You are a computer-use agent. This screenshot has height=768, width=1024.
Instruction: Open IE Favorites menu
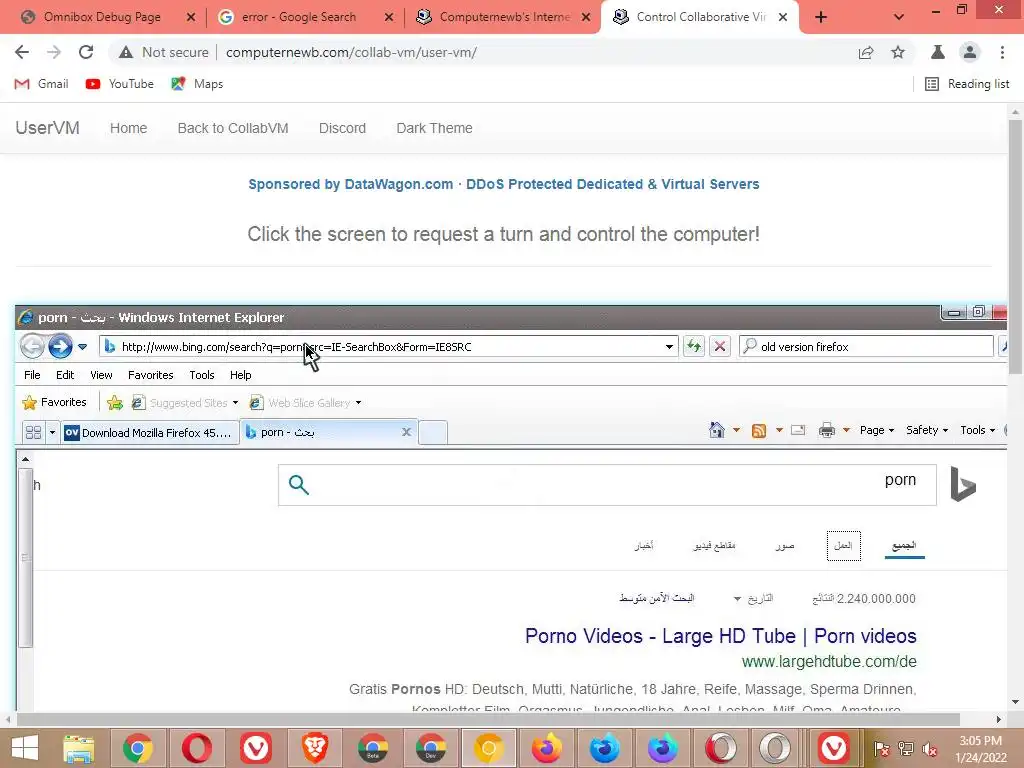(x=151, y=375)
